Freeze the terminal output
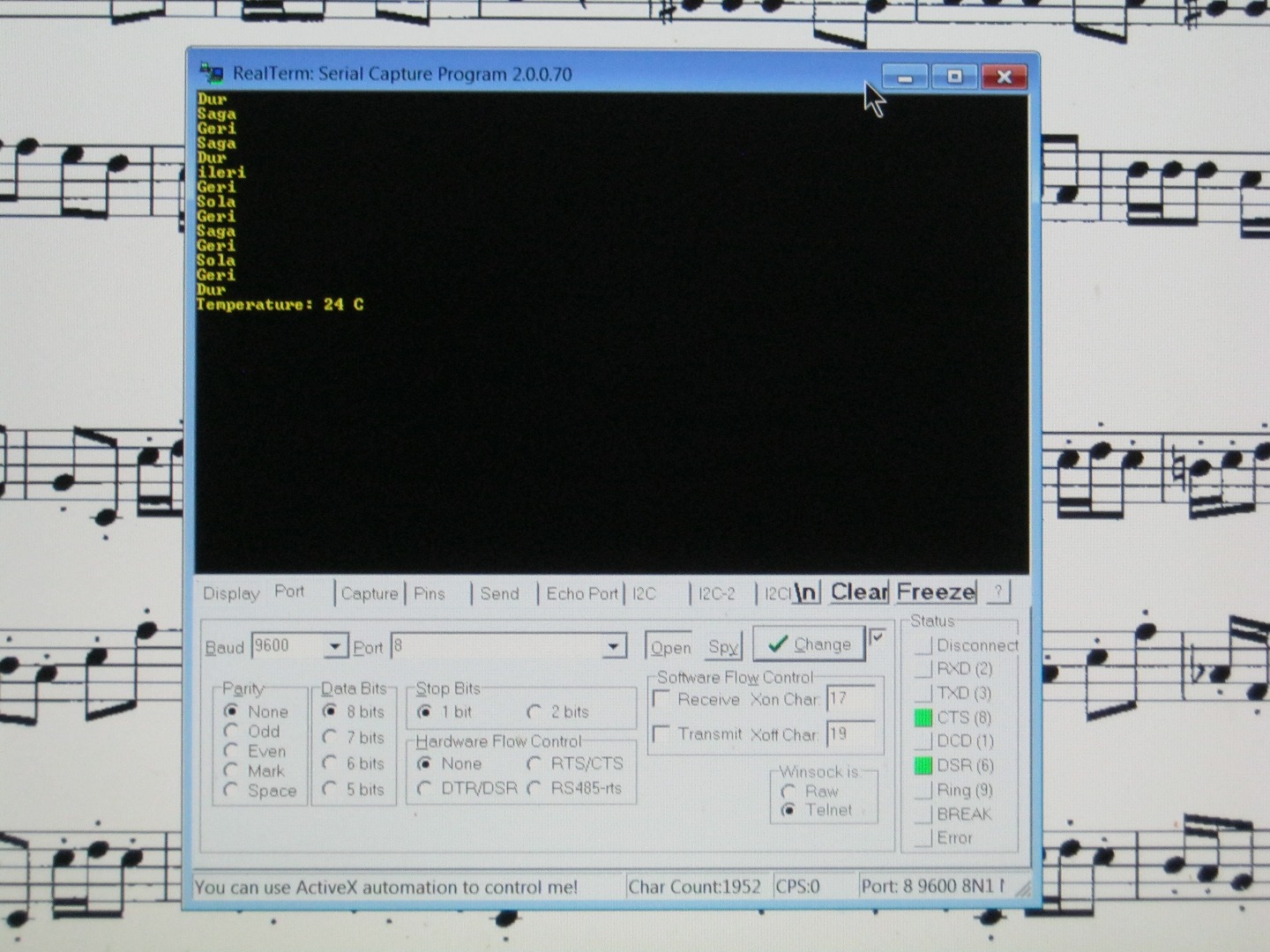 click(x=936, y=591)
